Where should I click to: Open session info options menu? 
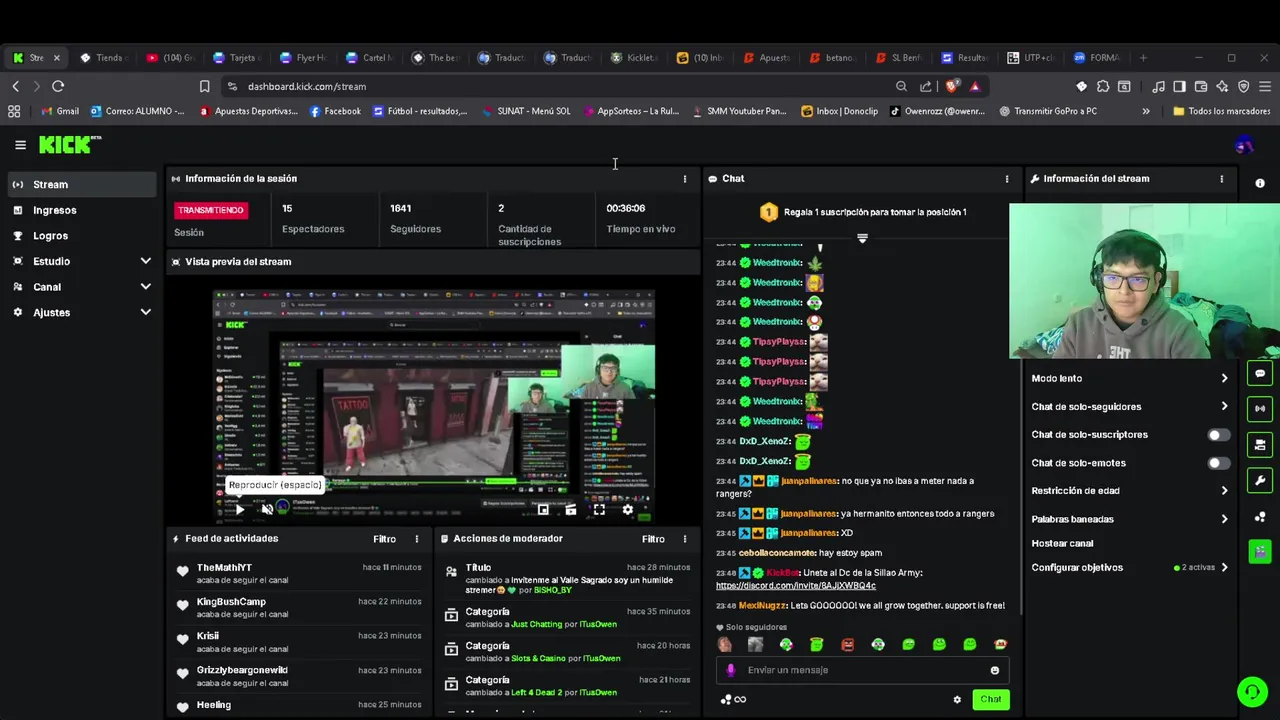685,179
